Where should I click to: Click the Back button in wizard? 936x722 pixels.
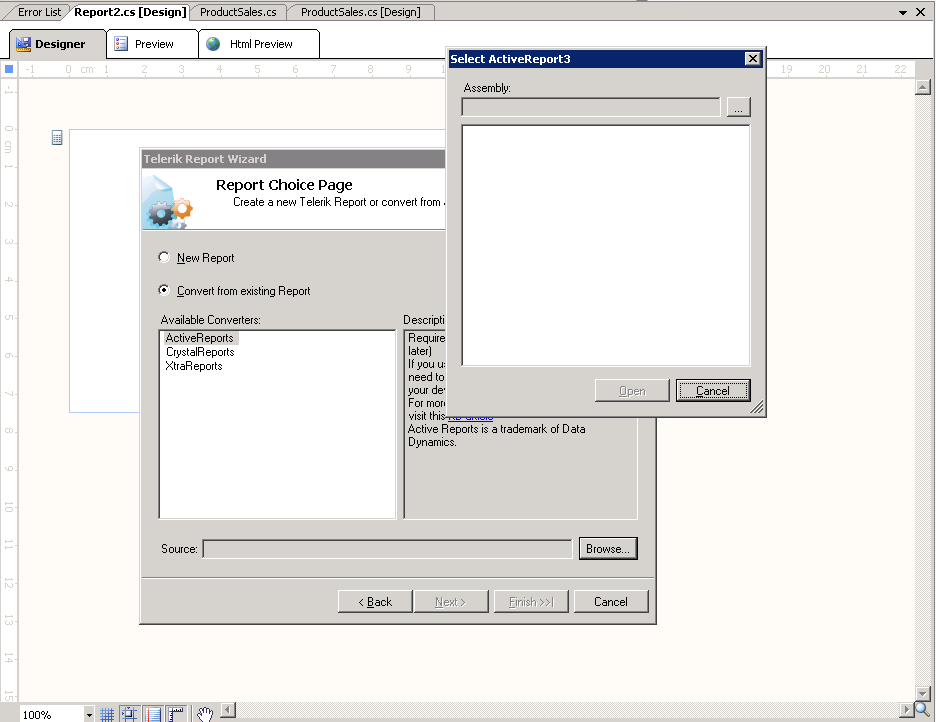pos(375,601)
